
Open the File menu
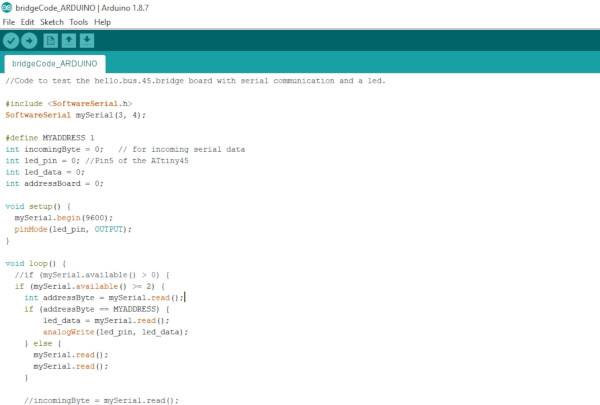[9, 22]
